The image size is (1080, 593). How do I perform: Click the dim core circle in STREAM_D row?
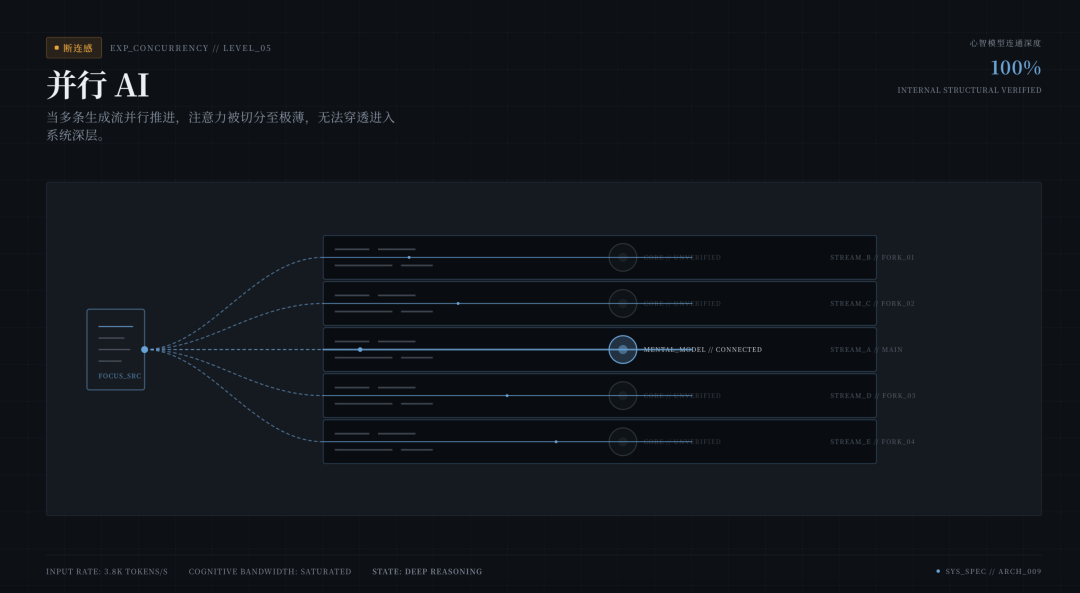(x=623, y=396)
